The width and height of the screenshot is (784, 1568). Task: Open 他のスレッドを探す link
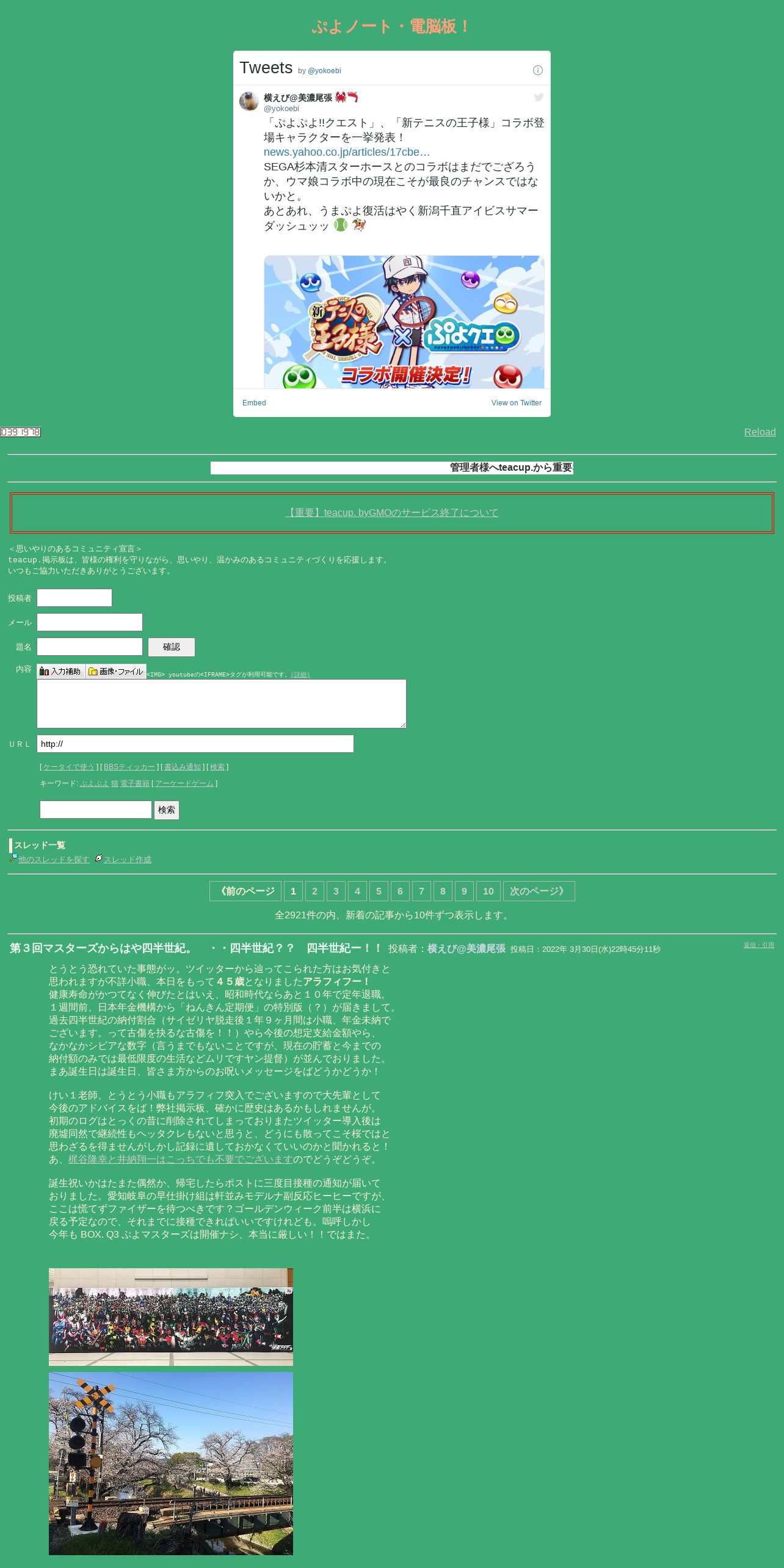click(54, 860)
